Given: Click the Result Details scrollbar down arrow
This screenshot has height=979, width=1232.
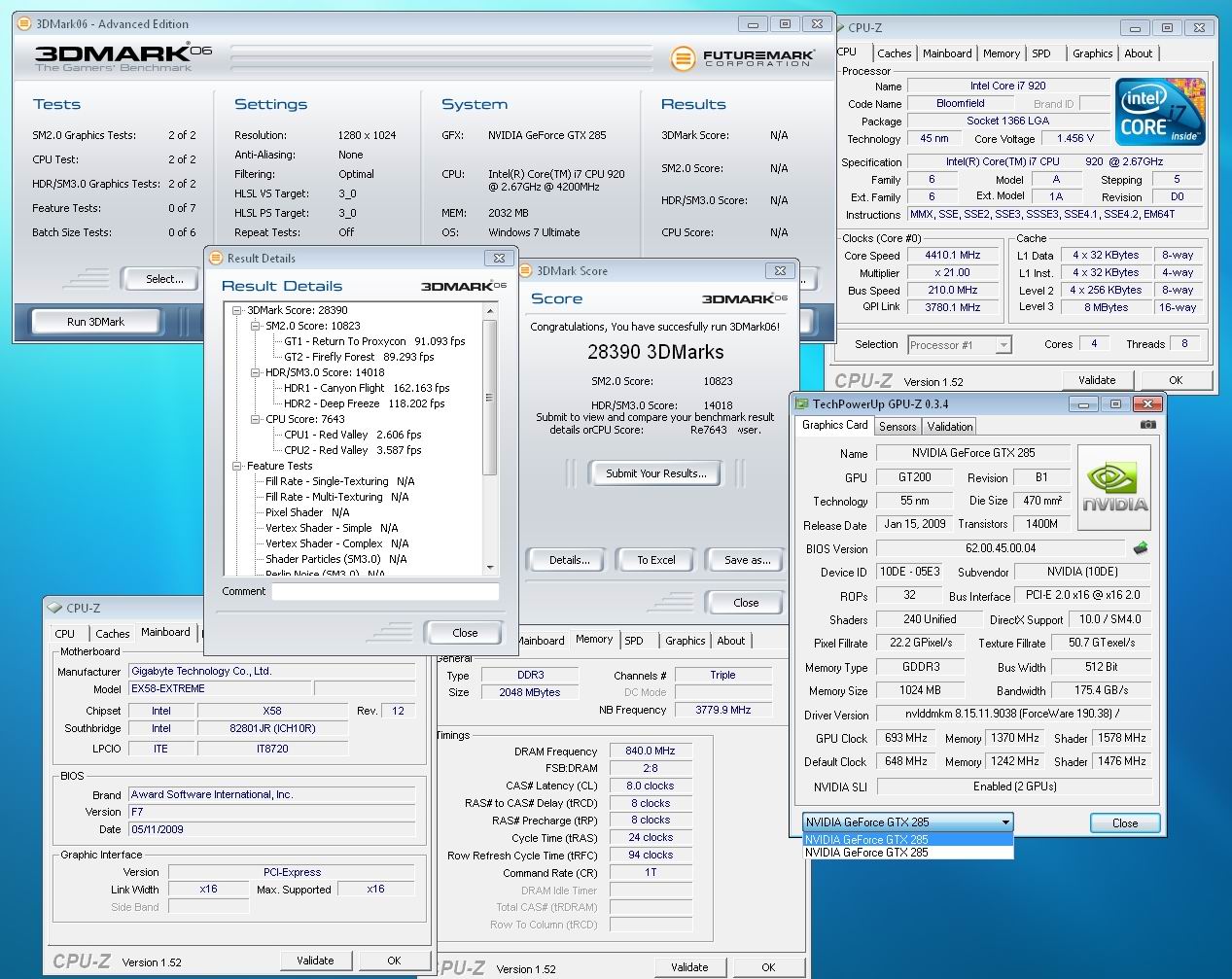Looking at the screenshot, I should tap(489, 568).
